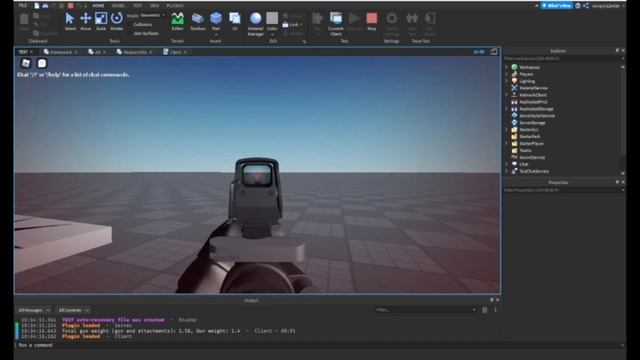Clear output with the trash icon
This screenshot has width=640, height=360.
tap(484, 310)
